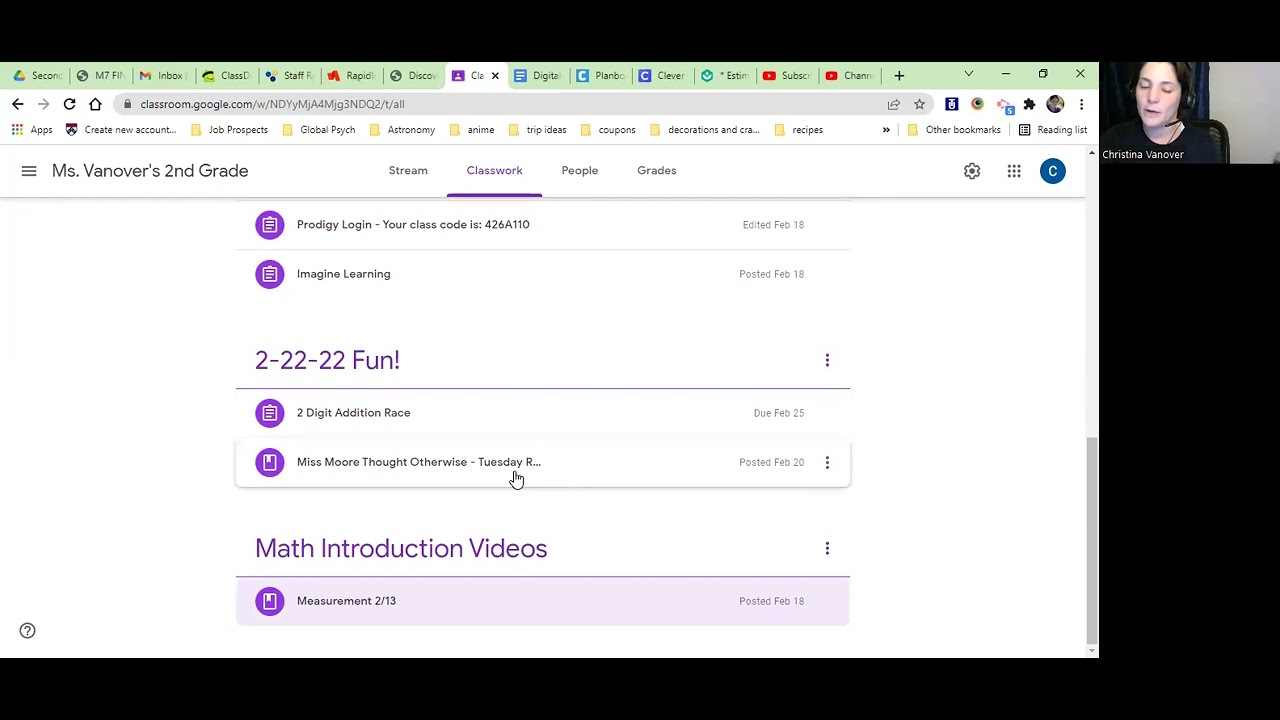Open the decorations and crafts bookmark folder
This screenshot has height=720, width=1280.
[x=705, y=130]
